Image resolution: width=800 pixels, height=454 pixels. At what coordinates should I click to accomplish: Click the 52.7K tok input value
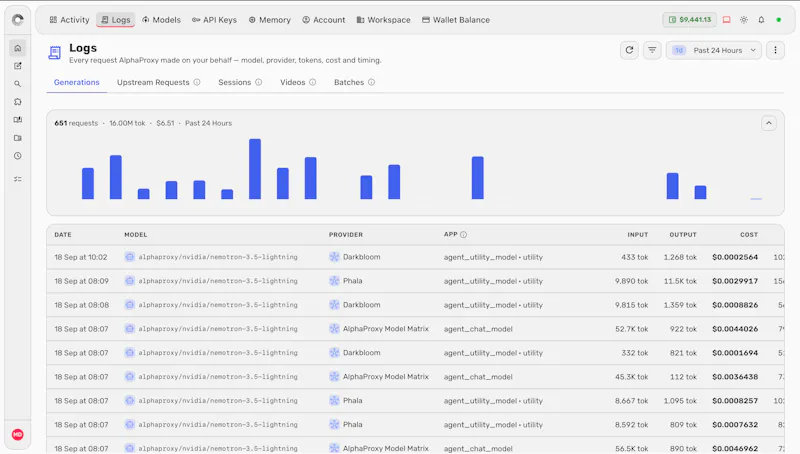[x=632, y=329]
